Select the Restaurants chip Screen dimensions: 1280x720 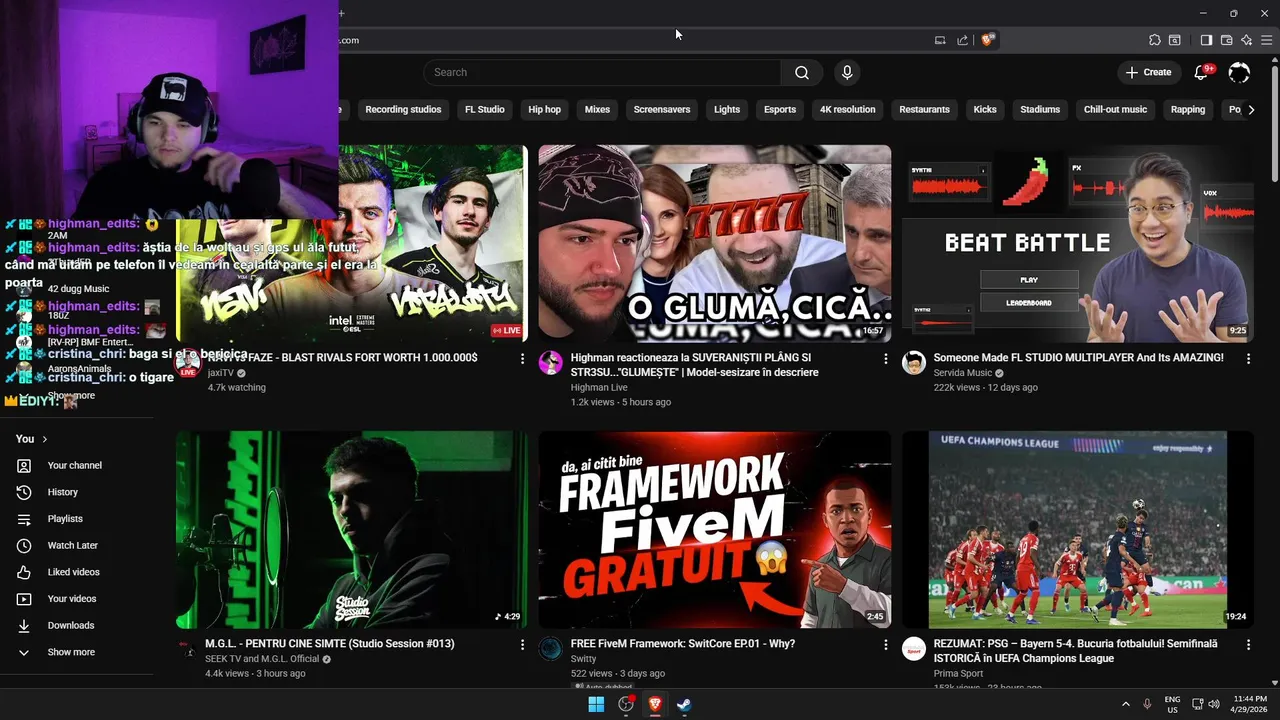click(924, 110)
